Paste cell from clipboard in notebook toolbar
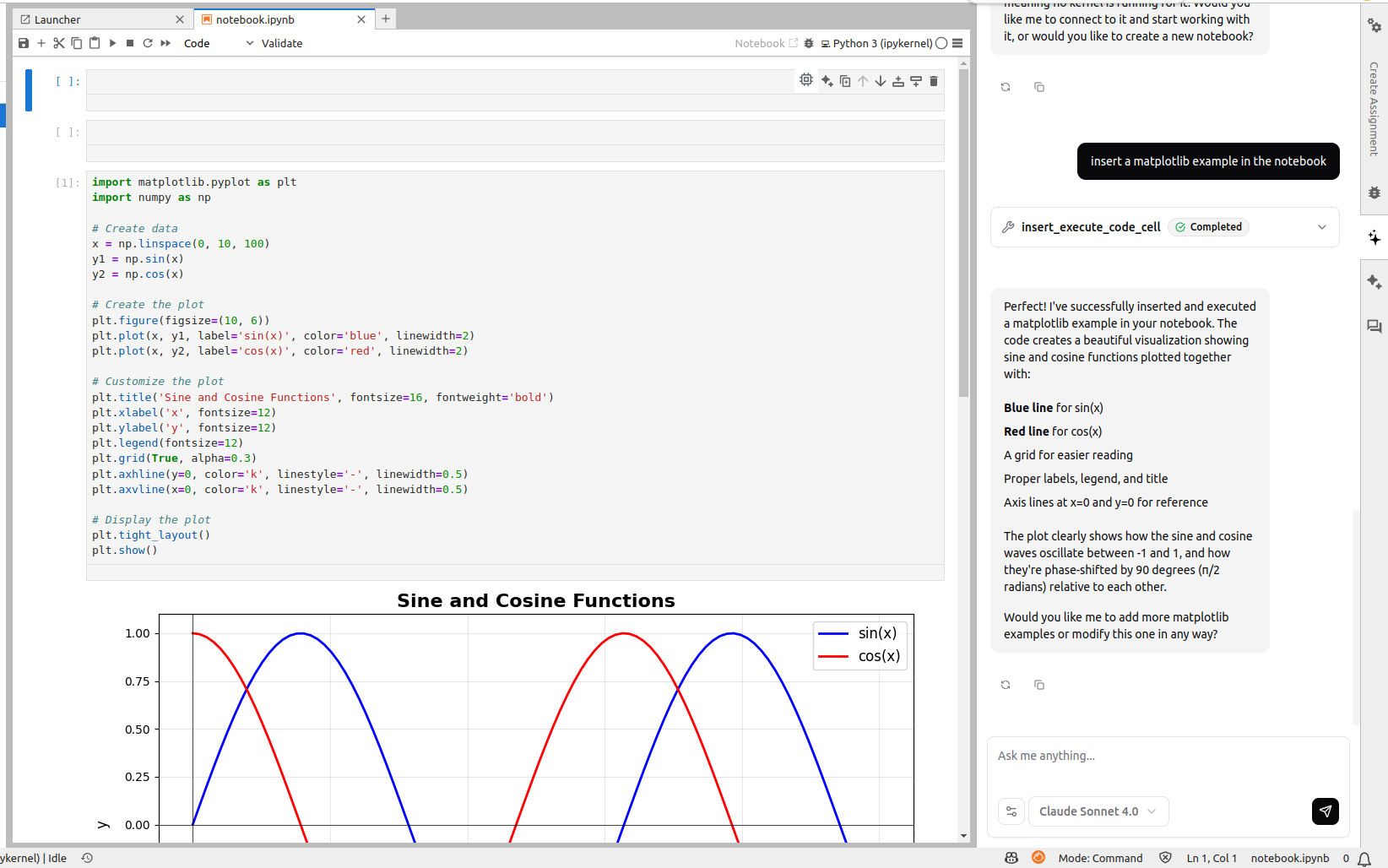1388x868 pixels. tap(95, 43)
